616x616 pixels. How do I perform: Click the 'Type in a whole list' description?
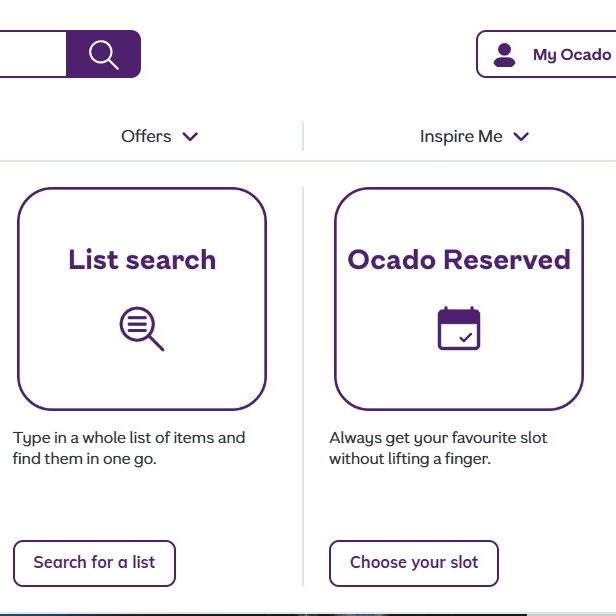(129, 438)
